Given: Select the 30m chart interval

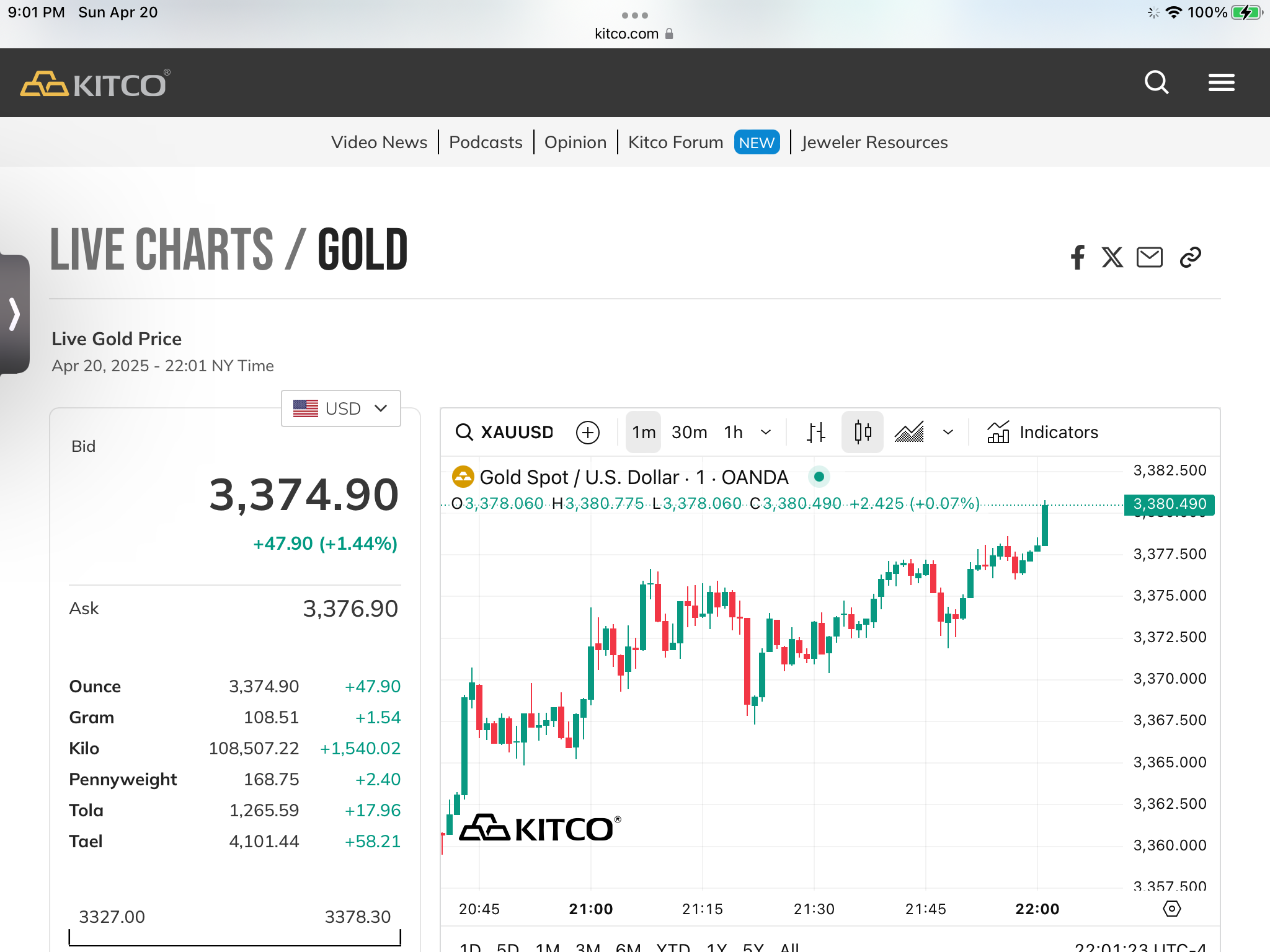Looking at the screenshot, I should [689, 432].
